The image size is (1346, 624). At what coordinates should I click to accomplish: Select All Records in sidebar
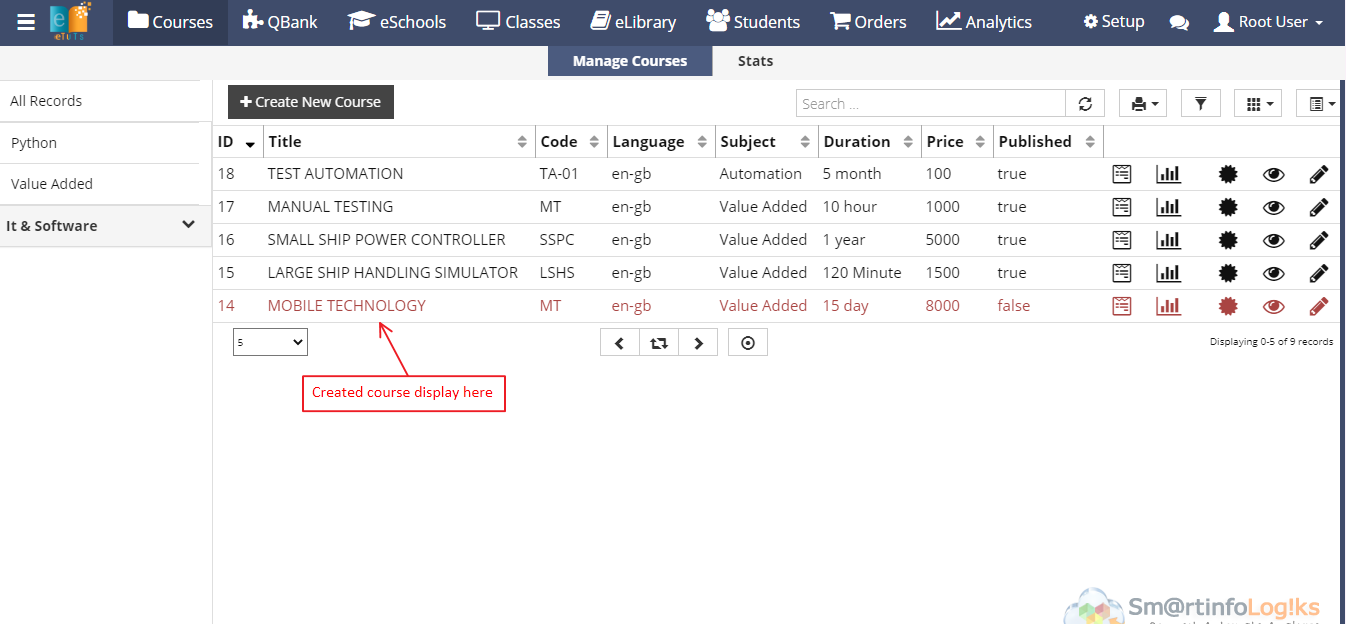coord(100,101)
